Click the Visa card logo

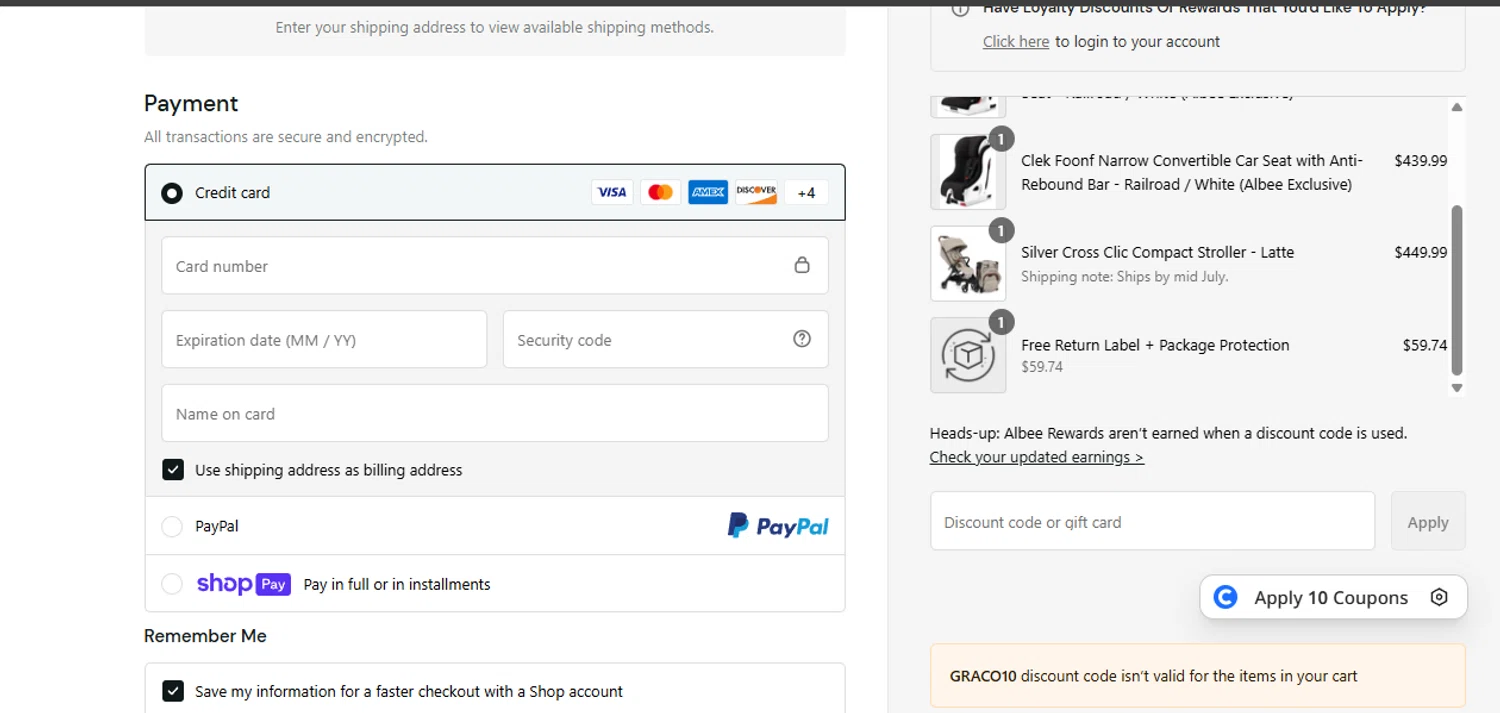[x=612, y=192]
